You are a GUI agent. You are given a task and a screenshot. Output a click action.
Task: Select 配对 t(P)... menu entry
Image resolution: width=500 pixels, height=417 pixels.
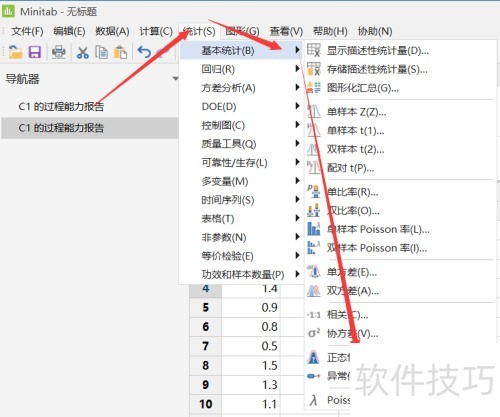click(350, 168)
